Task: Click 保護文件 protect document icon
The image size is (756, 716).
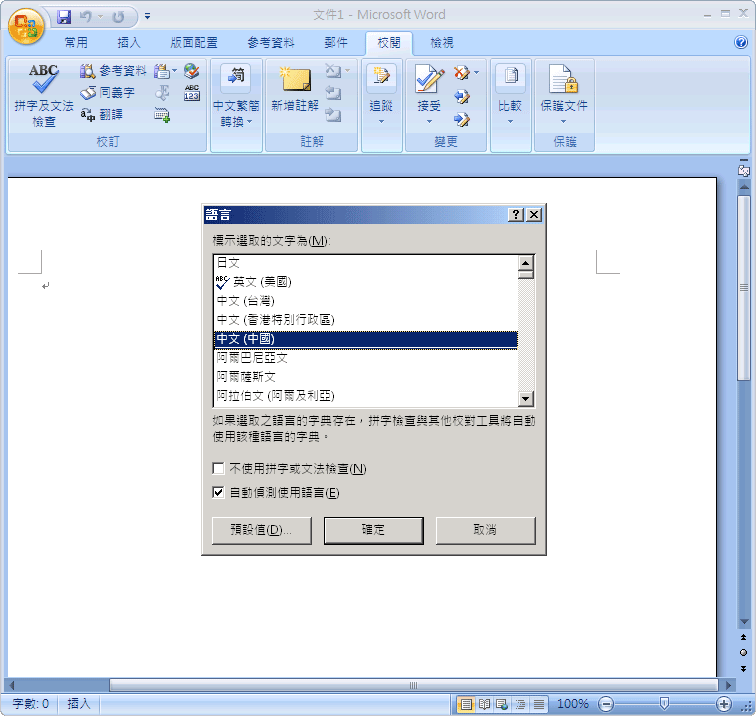Action: click(x=563, y=78)
